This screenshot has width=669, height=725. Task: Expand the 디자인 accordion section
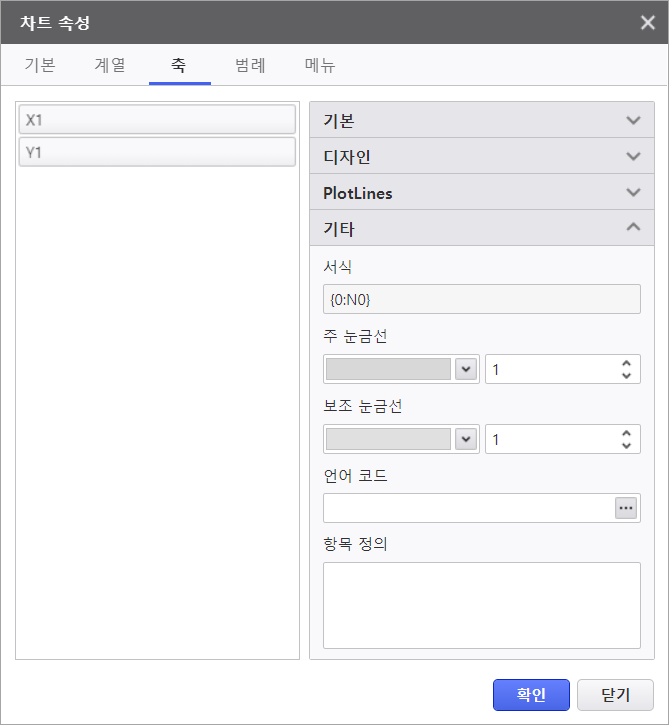click(x=481, y=157)
